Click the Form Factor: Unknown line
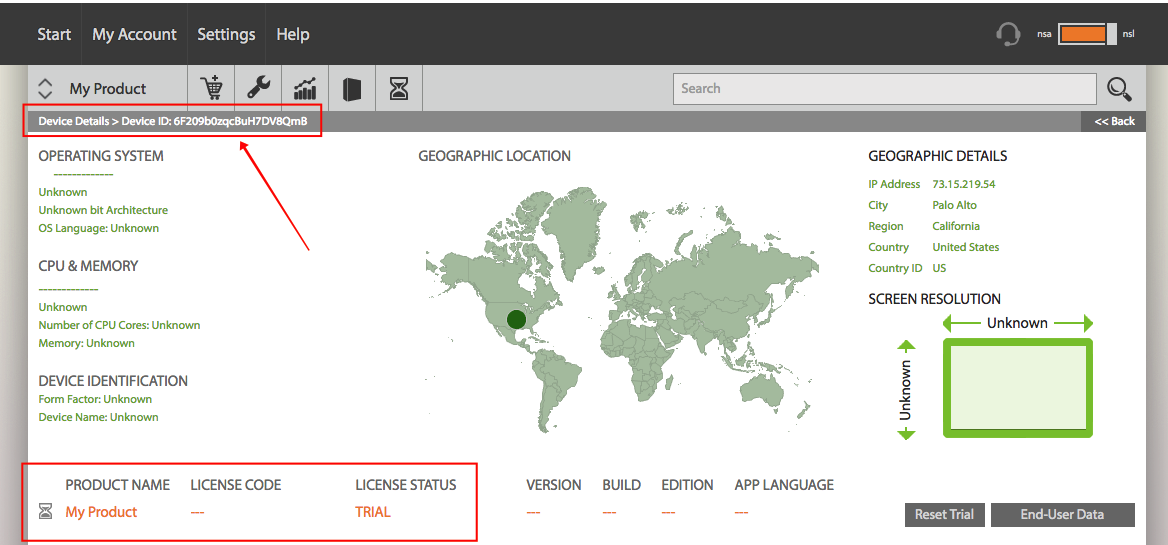1168x545 pixels. (95, 399)
